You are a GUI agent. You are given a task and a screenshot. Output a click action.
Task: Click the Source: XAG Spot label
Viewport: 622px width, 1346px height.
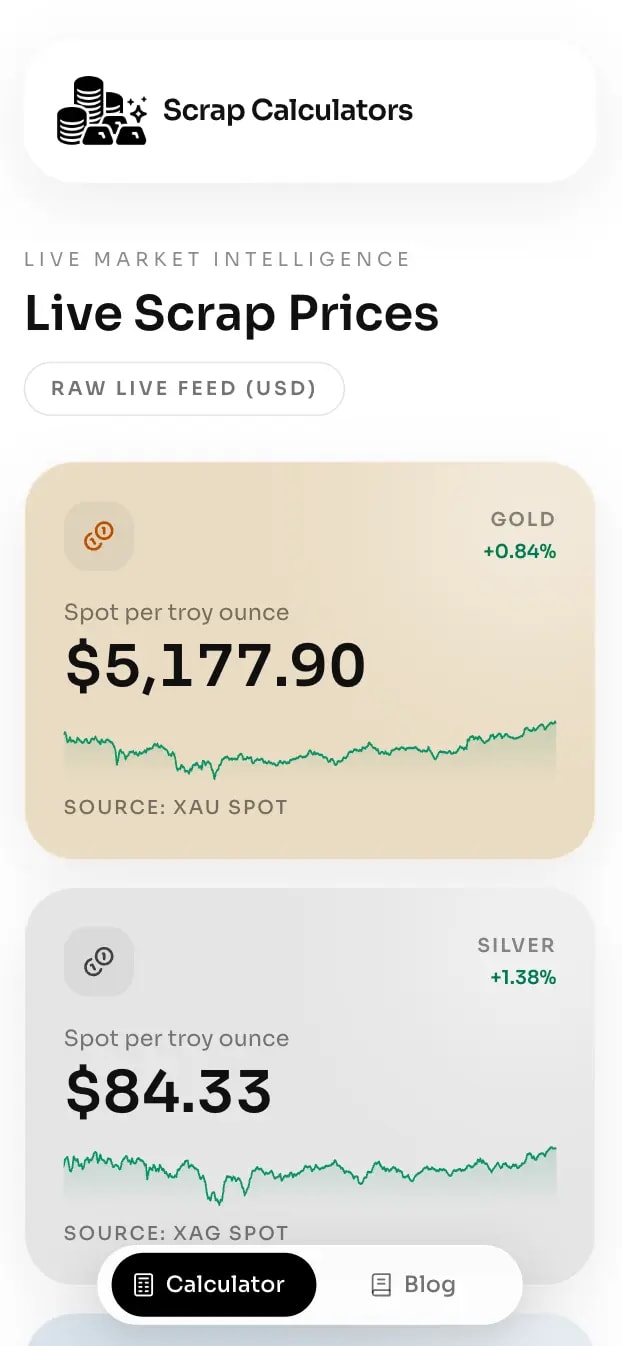point(176,1233)
